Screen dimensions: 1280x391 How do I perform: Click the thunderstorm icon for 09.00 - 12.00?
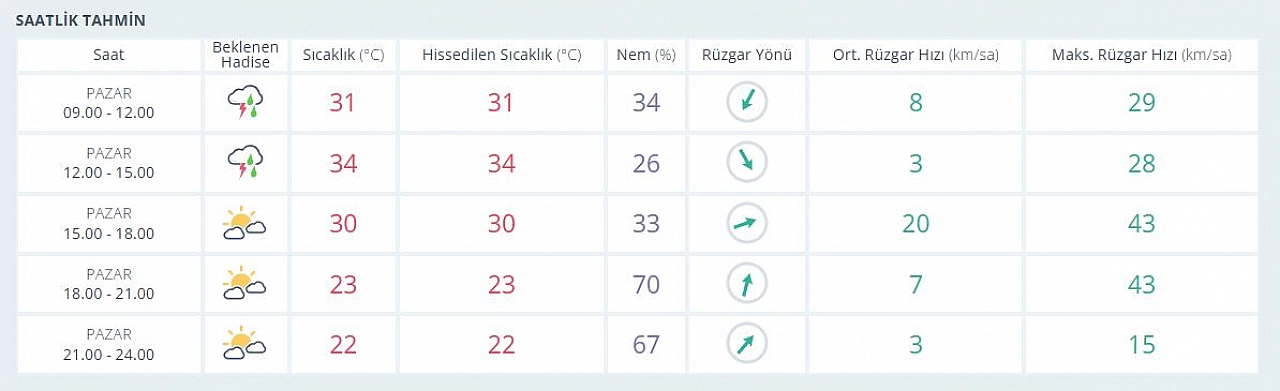click(x=245, y=102)
